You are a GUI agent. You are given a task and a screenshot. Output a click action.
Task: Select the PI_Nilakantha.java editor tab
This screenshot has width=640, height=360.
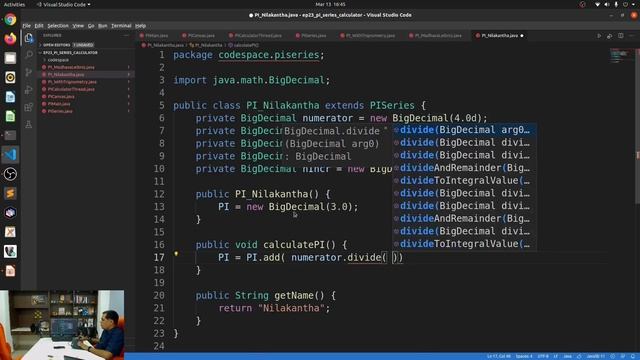click(x=500, y=36)
